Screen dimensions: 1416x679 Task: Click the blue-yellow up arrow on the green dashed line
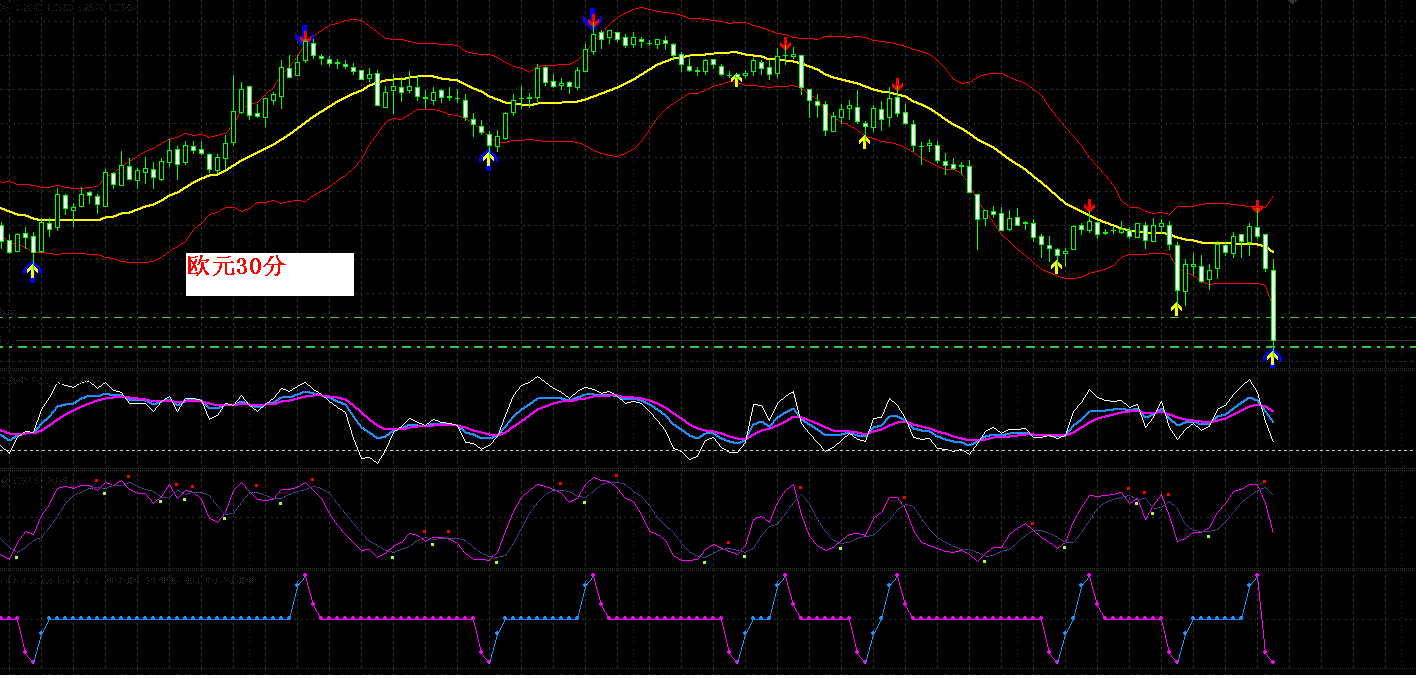1272,356
